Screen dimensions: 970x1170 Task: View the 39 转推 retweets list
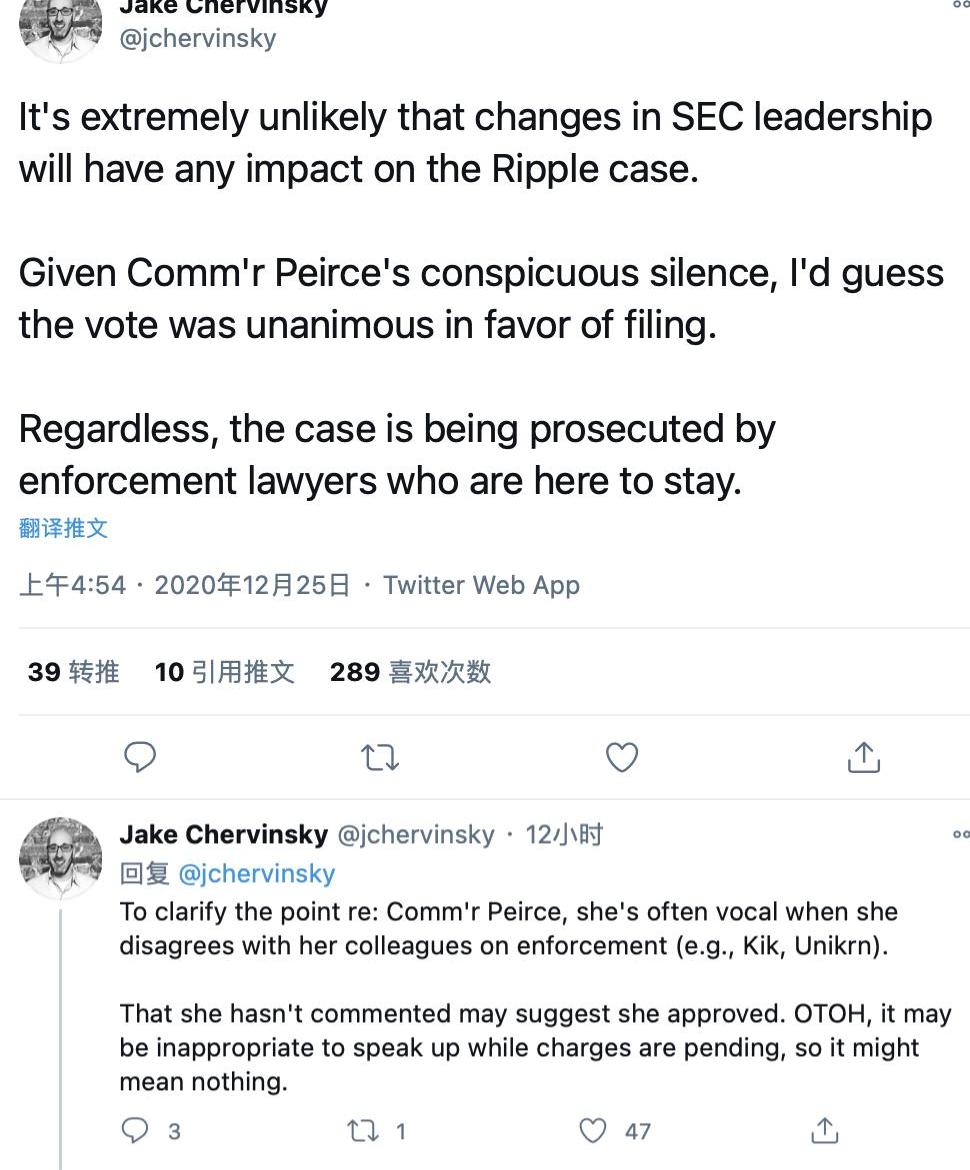pyautogui.click(x=73, y=672)
